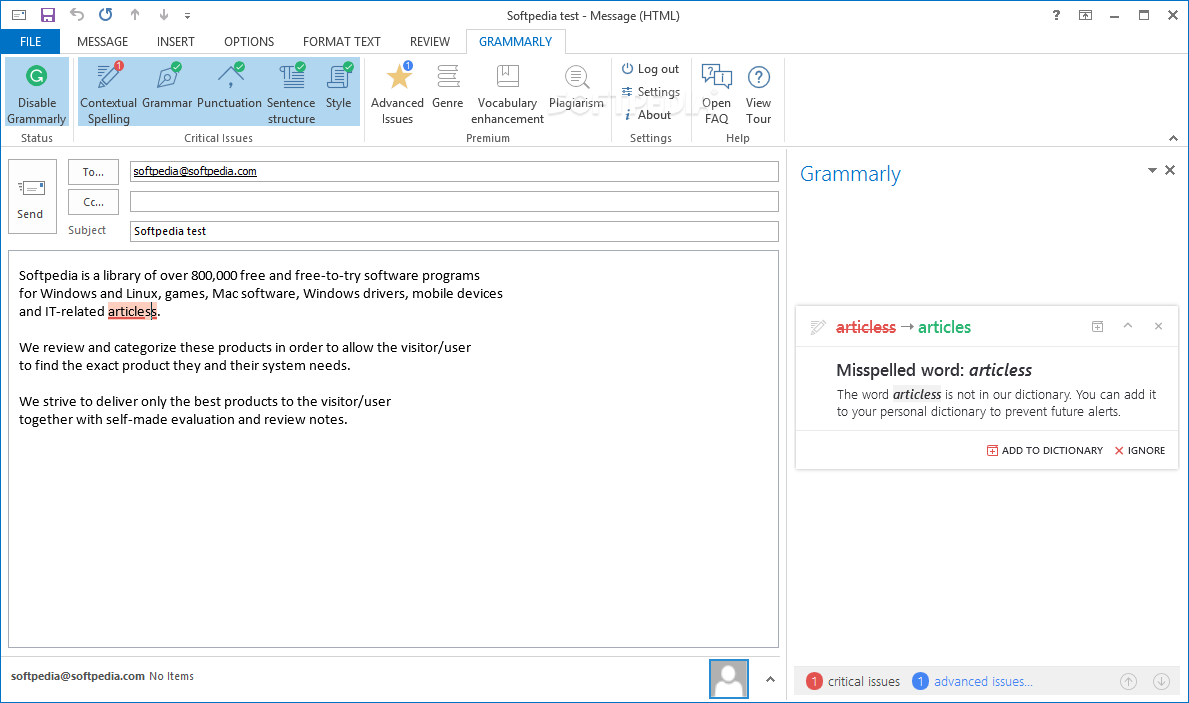Click the misspelled word articless
This screenshot has width=1189, height=703.
pyautogui.click(x=132, y=312)
